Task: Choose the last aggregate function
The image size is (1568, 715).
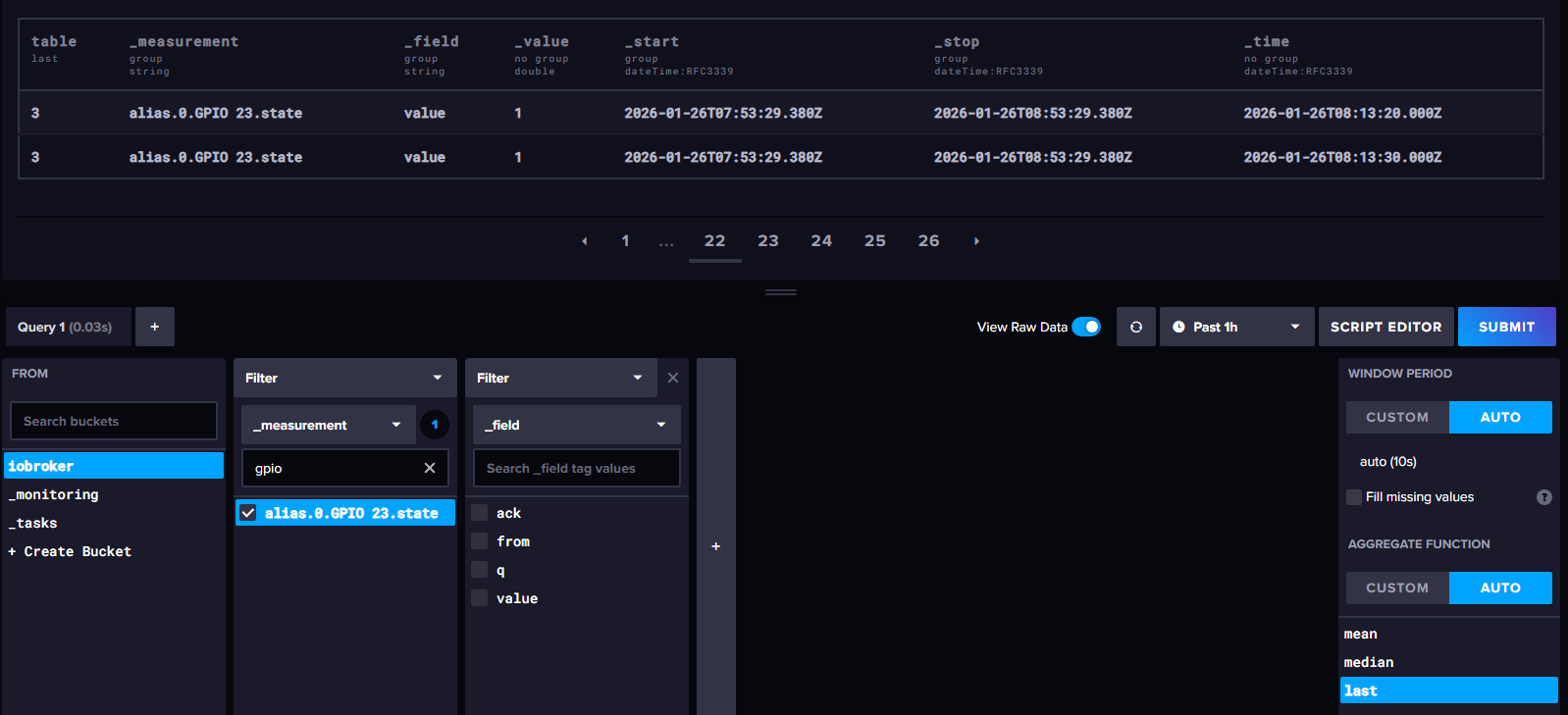Action: [1449, 690]
